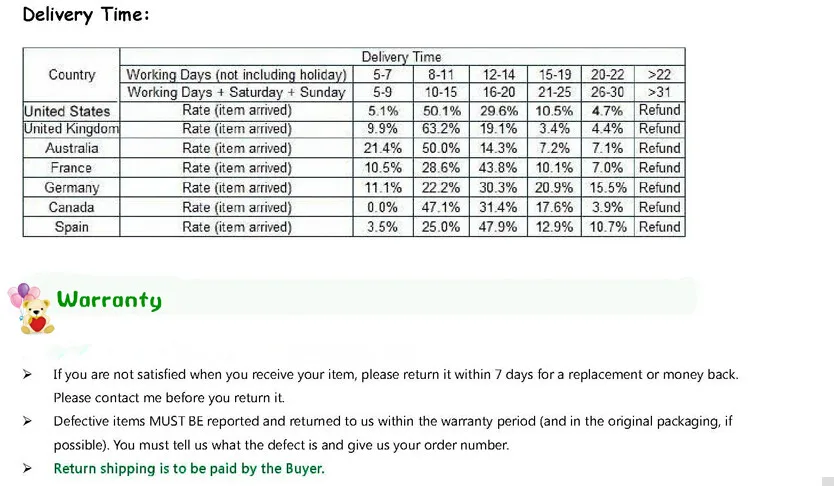
Task: Select the United States country cell
Action: (x=71, y=111)
